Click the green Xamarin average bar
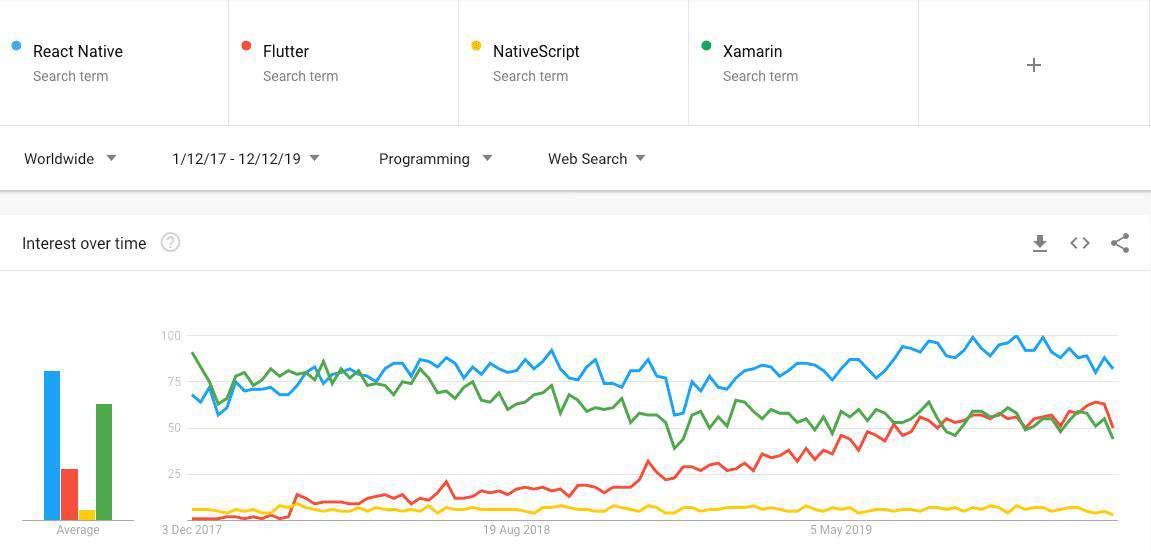Viewport: 1151px width, 552px height. tap(104, 462)
